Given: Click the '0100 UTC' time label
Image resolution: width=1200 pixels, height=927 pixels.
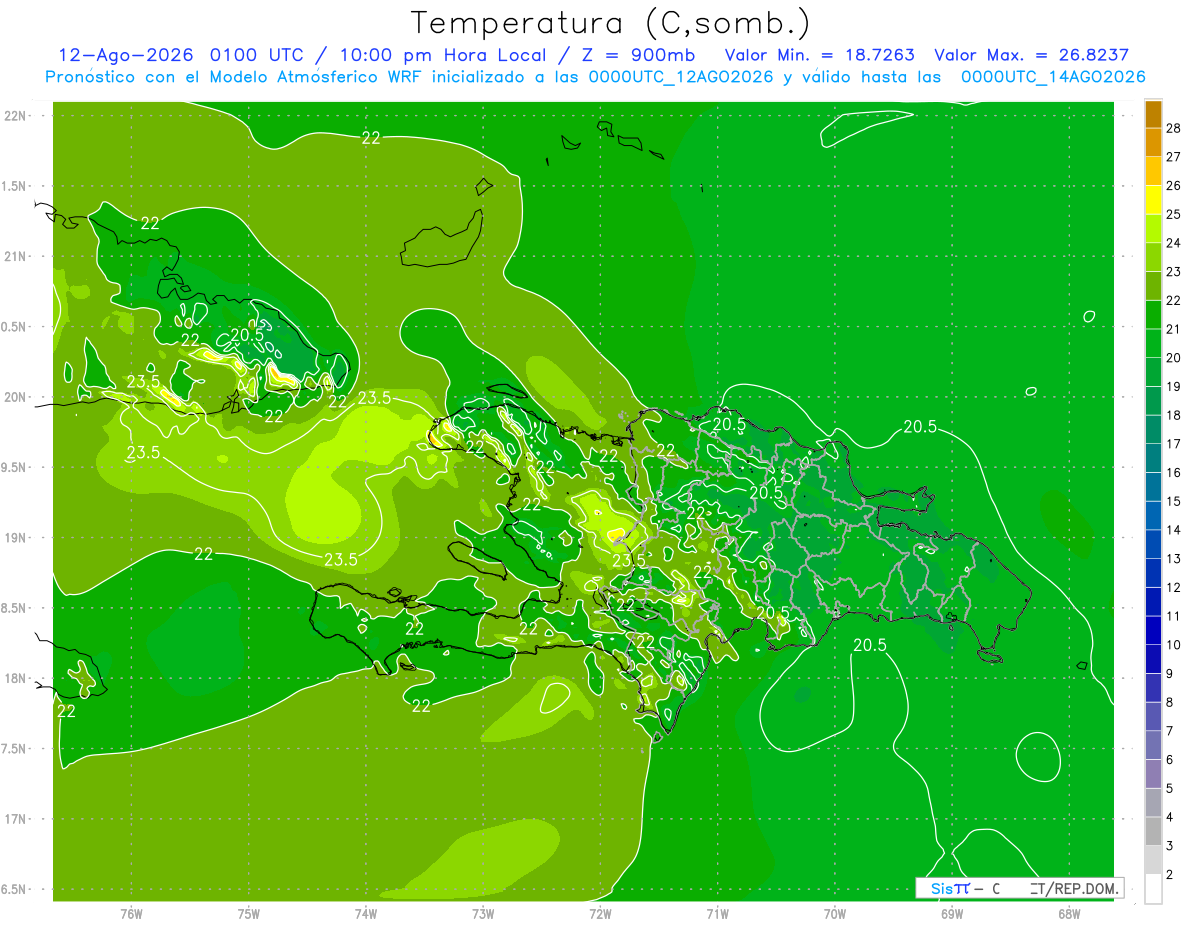Looking at the screenshot, I should (256, 56).
